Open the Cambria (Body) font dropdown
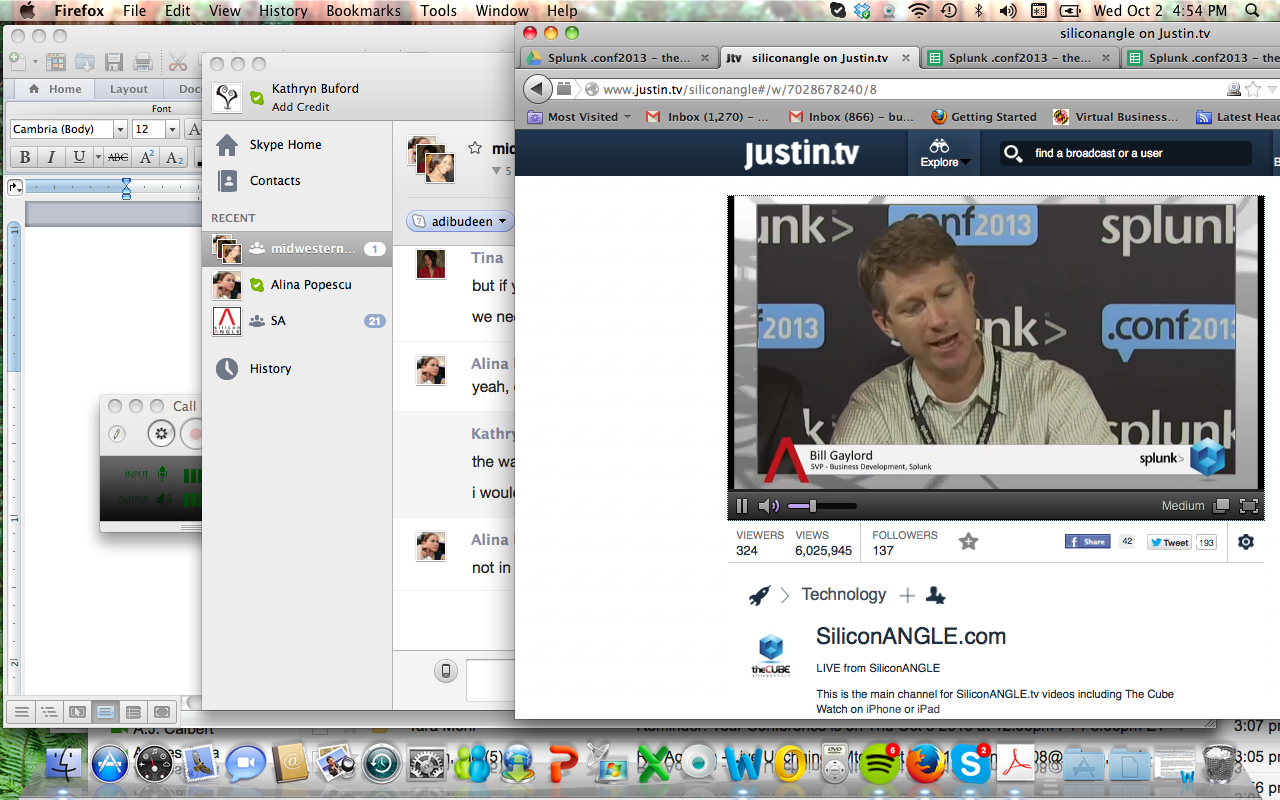The image size is (1280, 800). click(x=120, y=129)
